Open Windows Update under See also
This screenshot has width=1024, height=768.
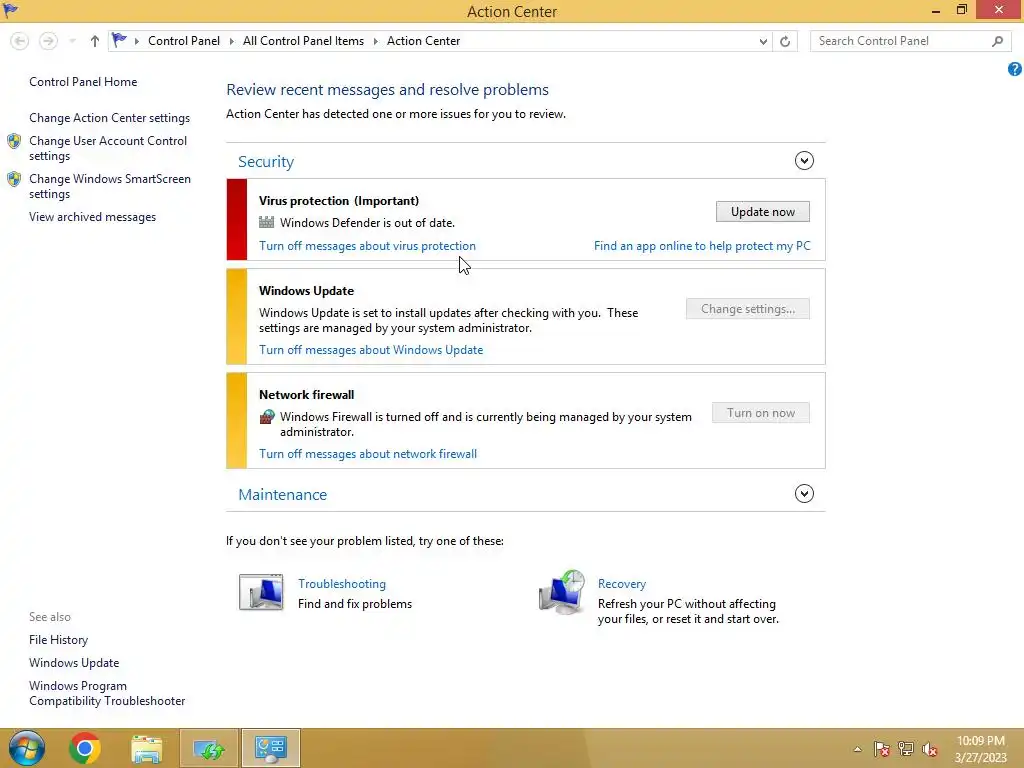click(74, 663)
